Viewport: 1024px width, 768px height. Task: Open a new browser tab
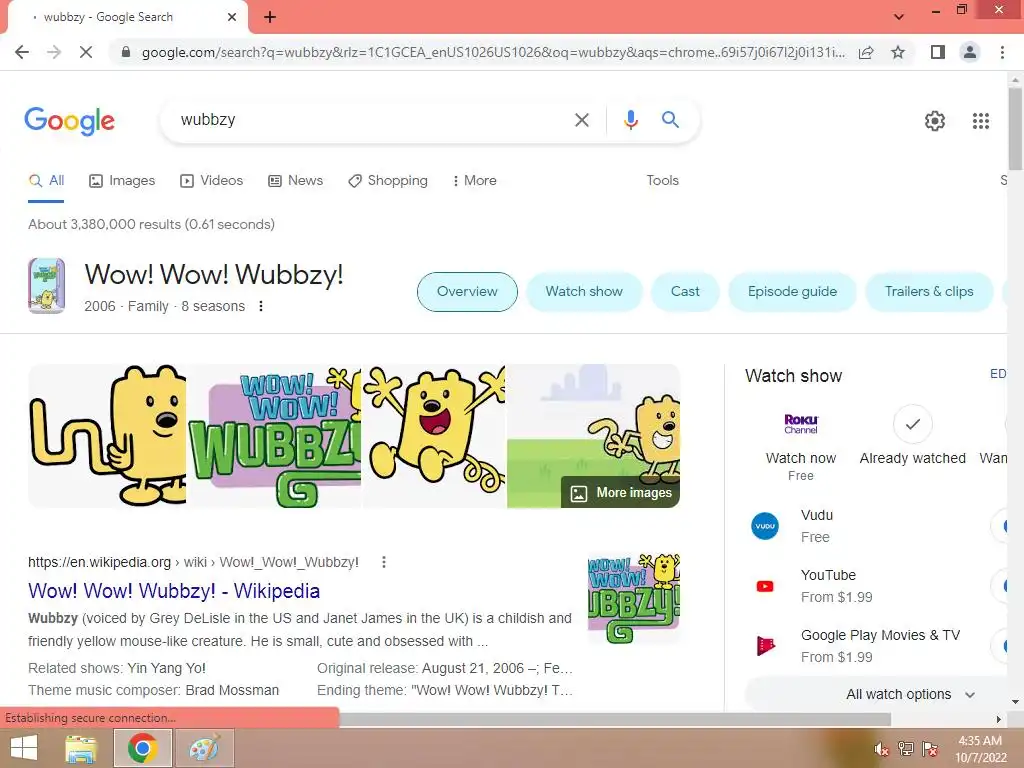(x=270, y=17)
